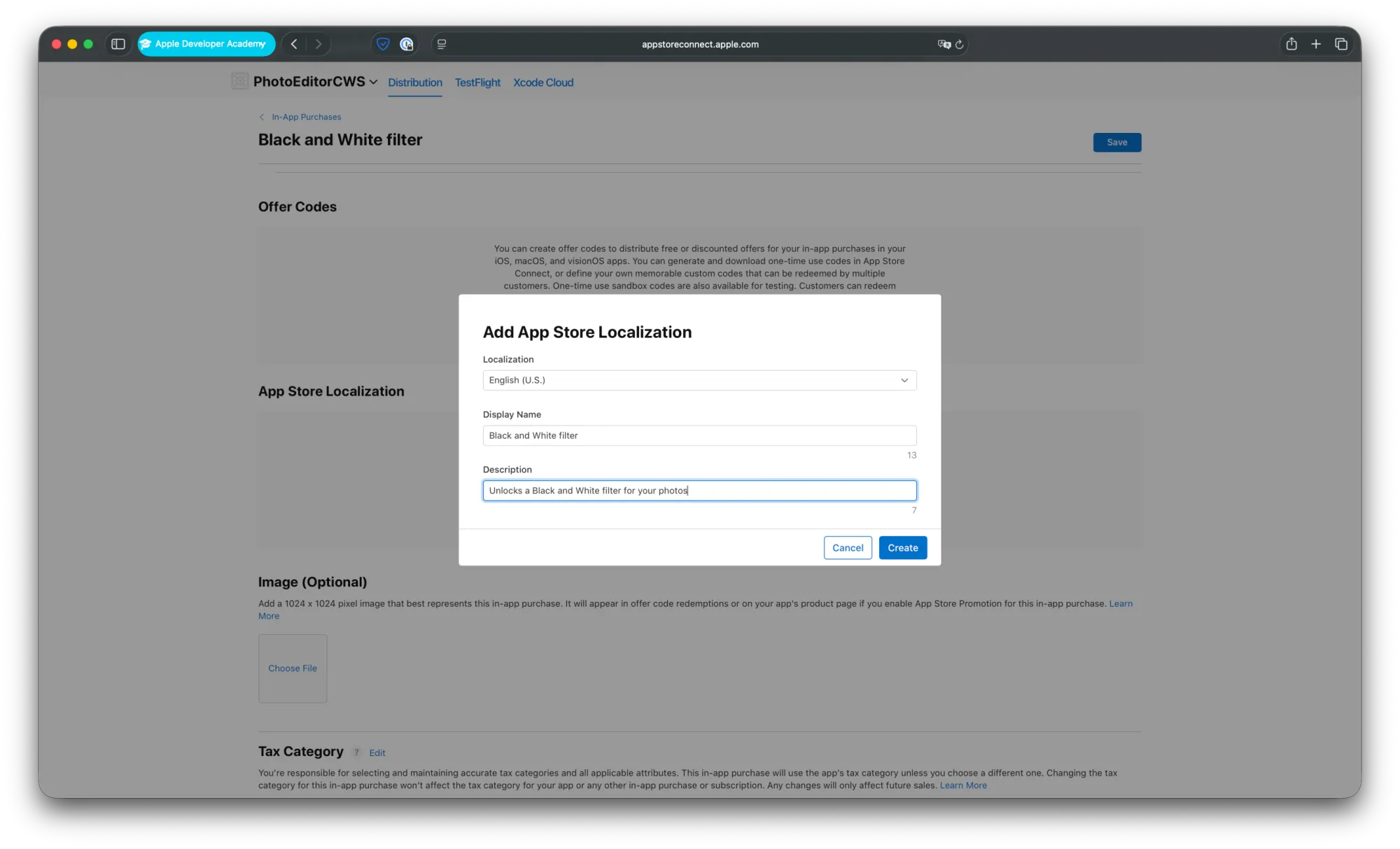
Task: Open Apple Developer Academy profile selector
Action: tap(206, 44)
